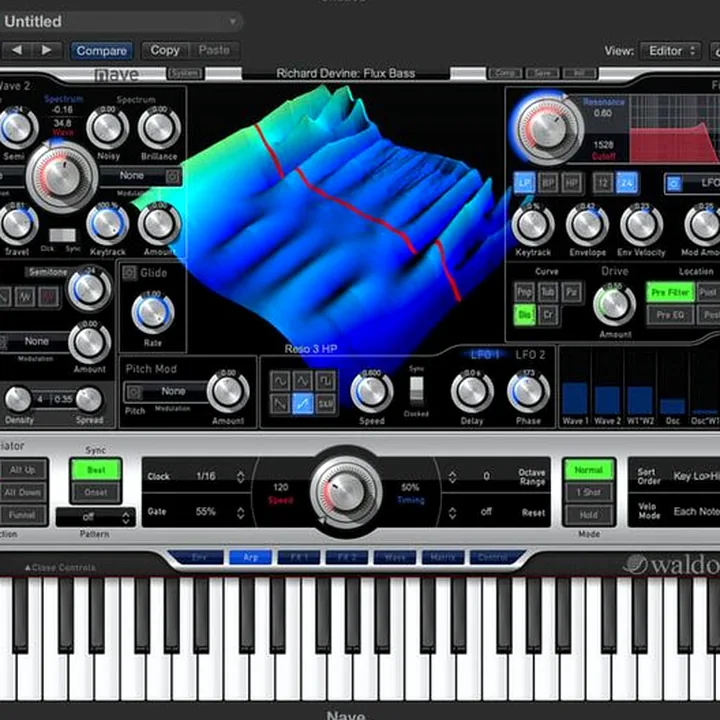Switch to the Env tab
The width and height of the screenshot is (720, 720).
coord(199,557)
